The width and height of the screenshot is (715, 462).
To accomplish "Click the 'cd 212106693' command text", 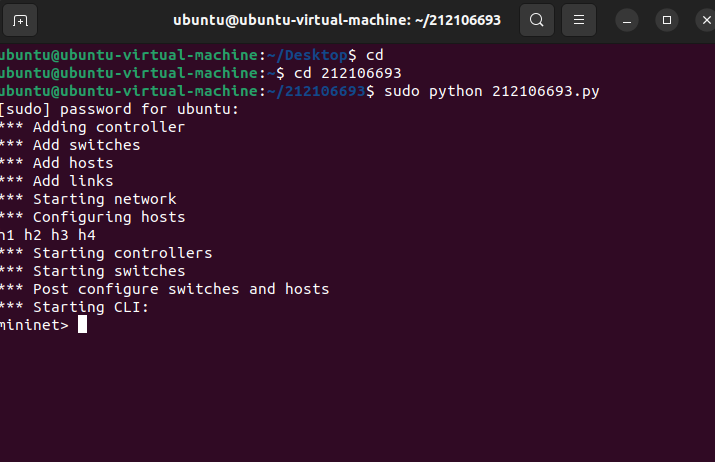I will click(347, 73).
